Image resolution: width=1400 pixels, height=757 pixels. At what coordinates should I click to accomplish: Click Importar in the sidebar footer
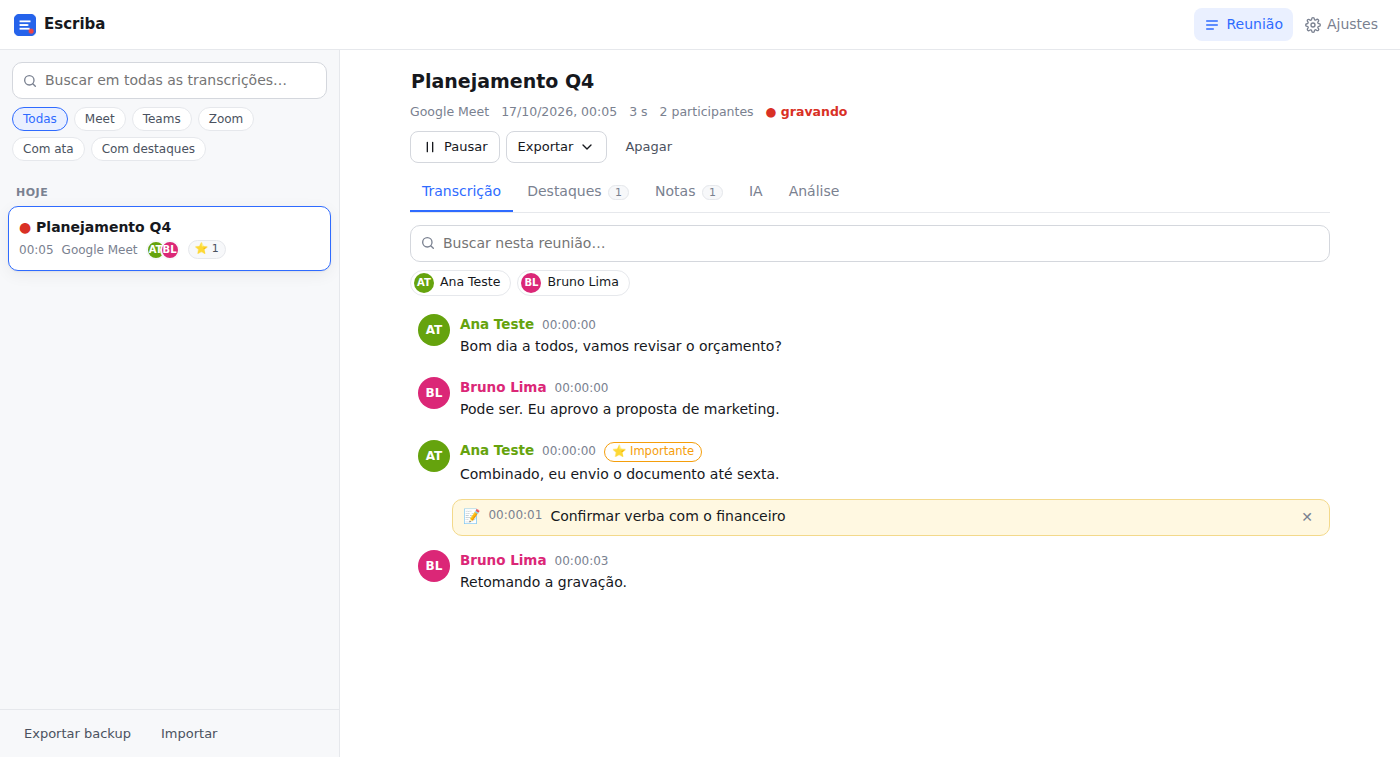[x=189, y=734]
